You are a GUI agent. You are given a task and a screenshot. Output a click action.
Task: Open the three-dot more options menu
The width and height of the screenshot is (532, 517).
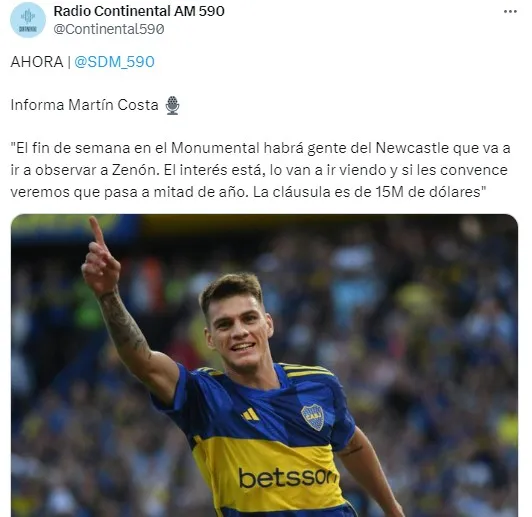pyautogui.click(x=510, y=12)
